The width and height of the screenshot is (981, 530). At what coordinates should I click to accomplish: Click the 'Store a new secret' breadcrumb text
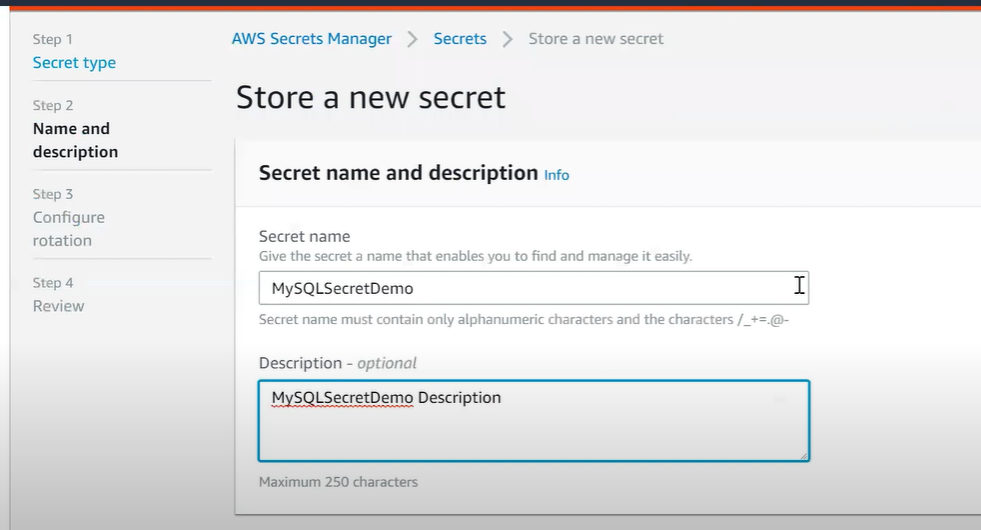(596, 39)
